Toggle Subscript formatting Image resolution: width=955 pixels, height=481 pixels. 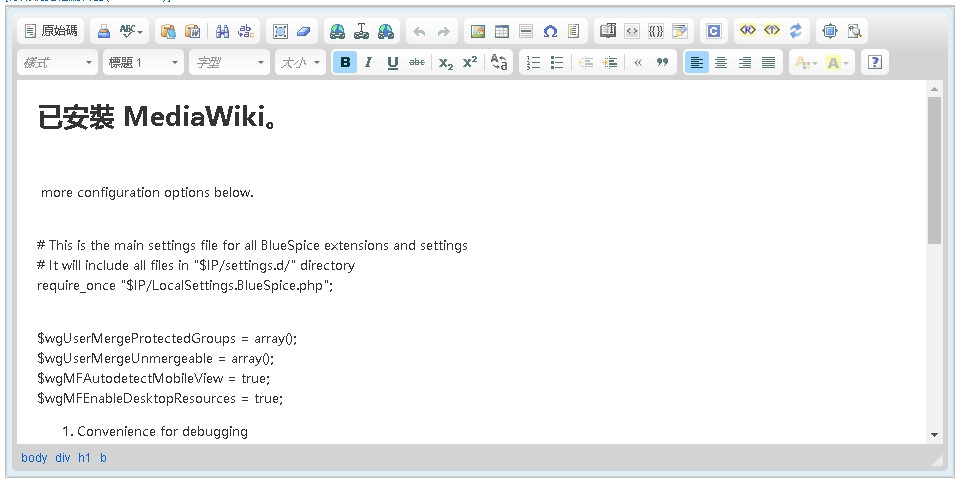point(446,62)
